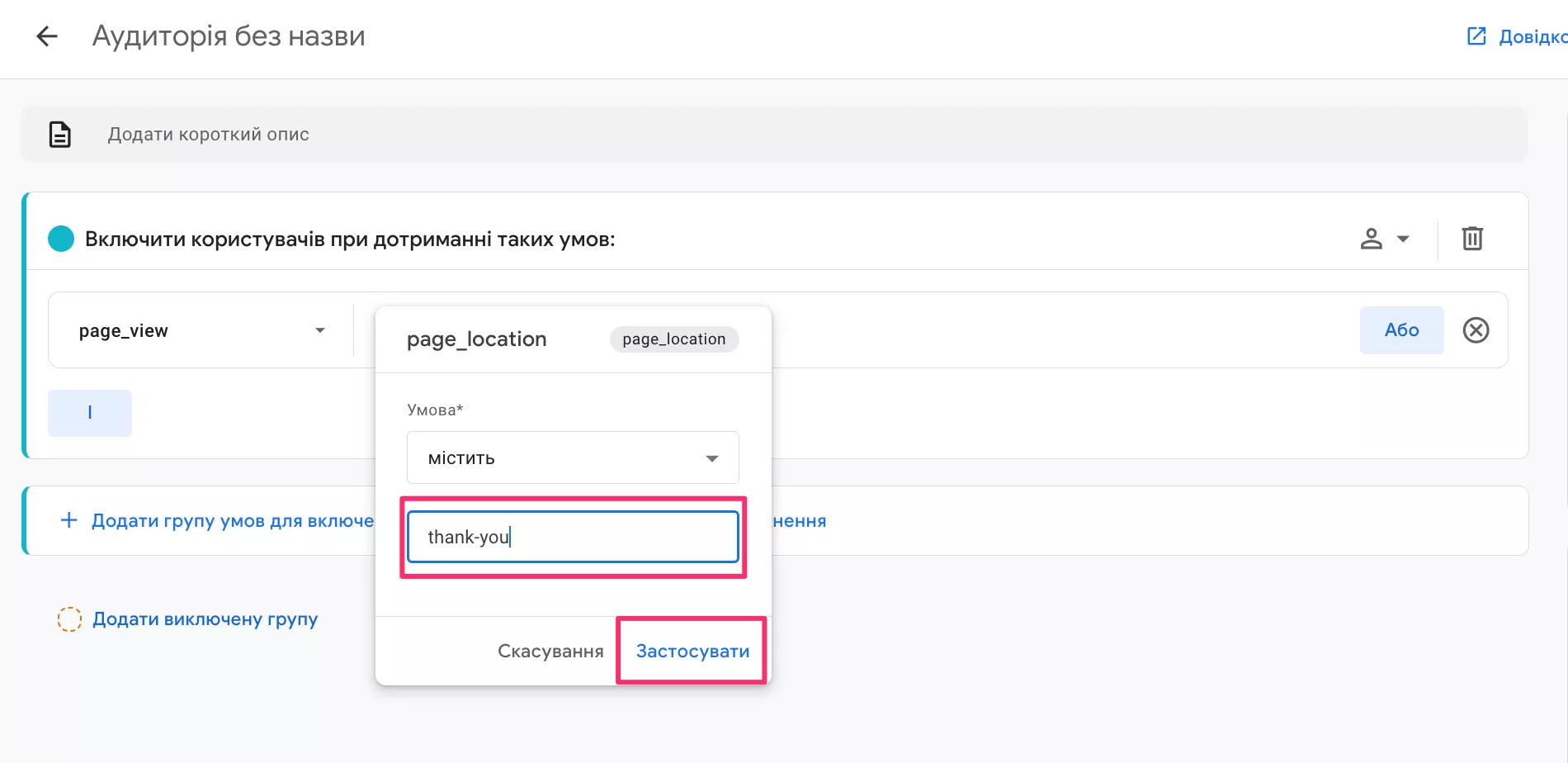The width and height of the screenshot is (1568, 763).
Task: Click the 'Або' button
Action: (x=1401, y=330)
